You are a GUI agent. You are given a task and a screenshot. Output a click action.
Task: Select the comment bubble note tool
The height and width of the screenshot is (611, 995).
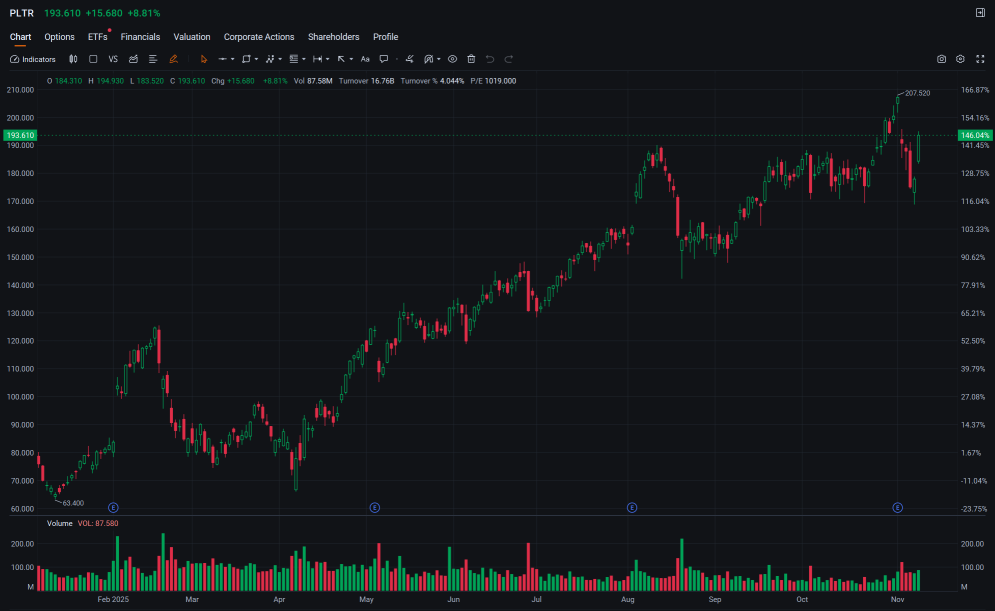click(384, 59)
